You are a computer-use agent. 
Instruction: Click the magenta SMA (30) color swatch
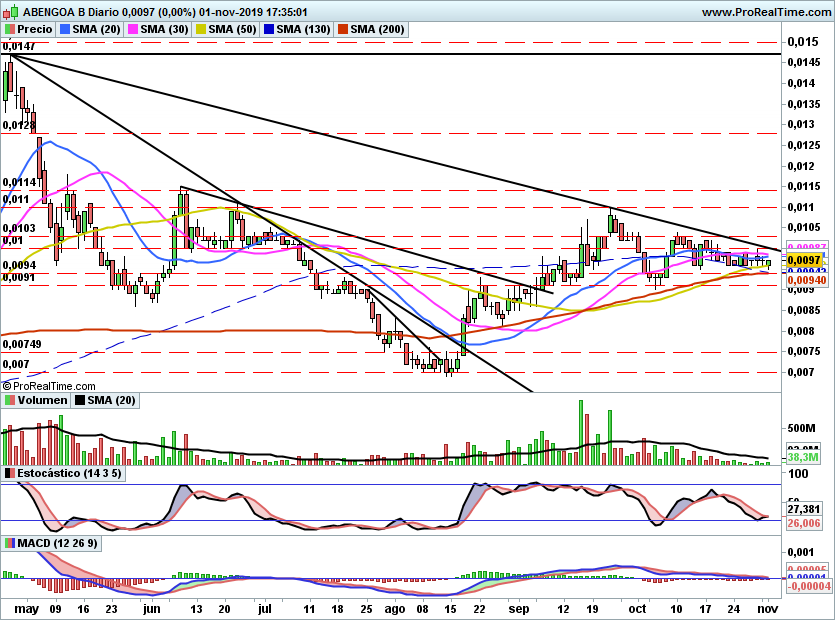pos(133,29)
